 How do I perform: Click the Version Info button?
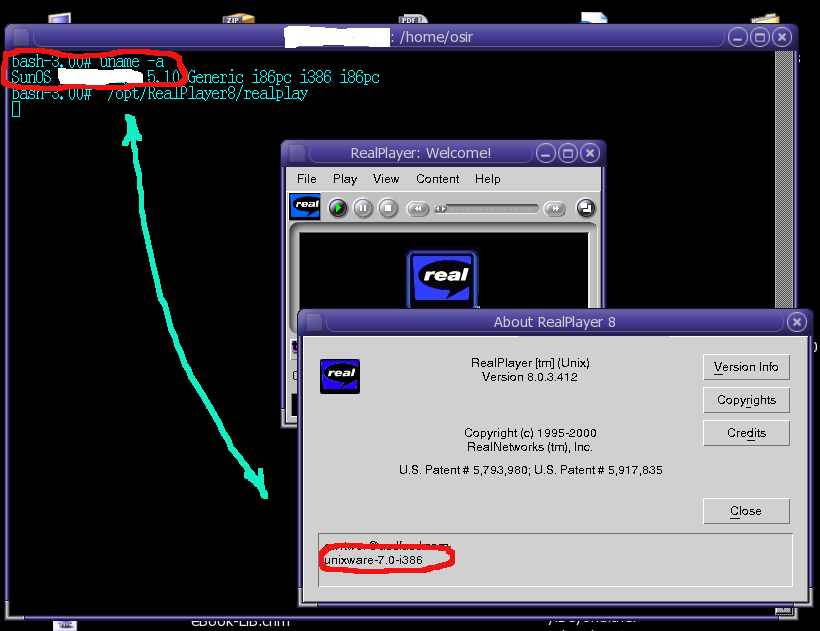(746, 367)
